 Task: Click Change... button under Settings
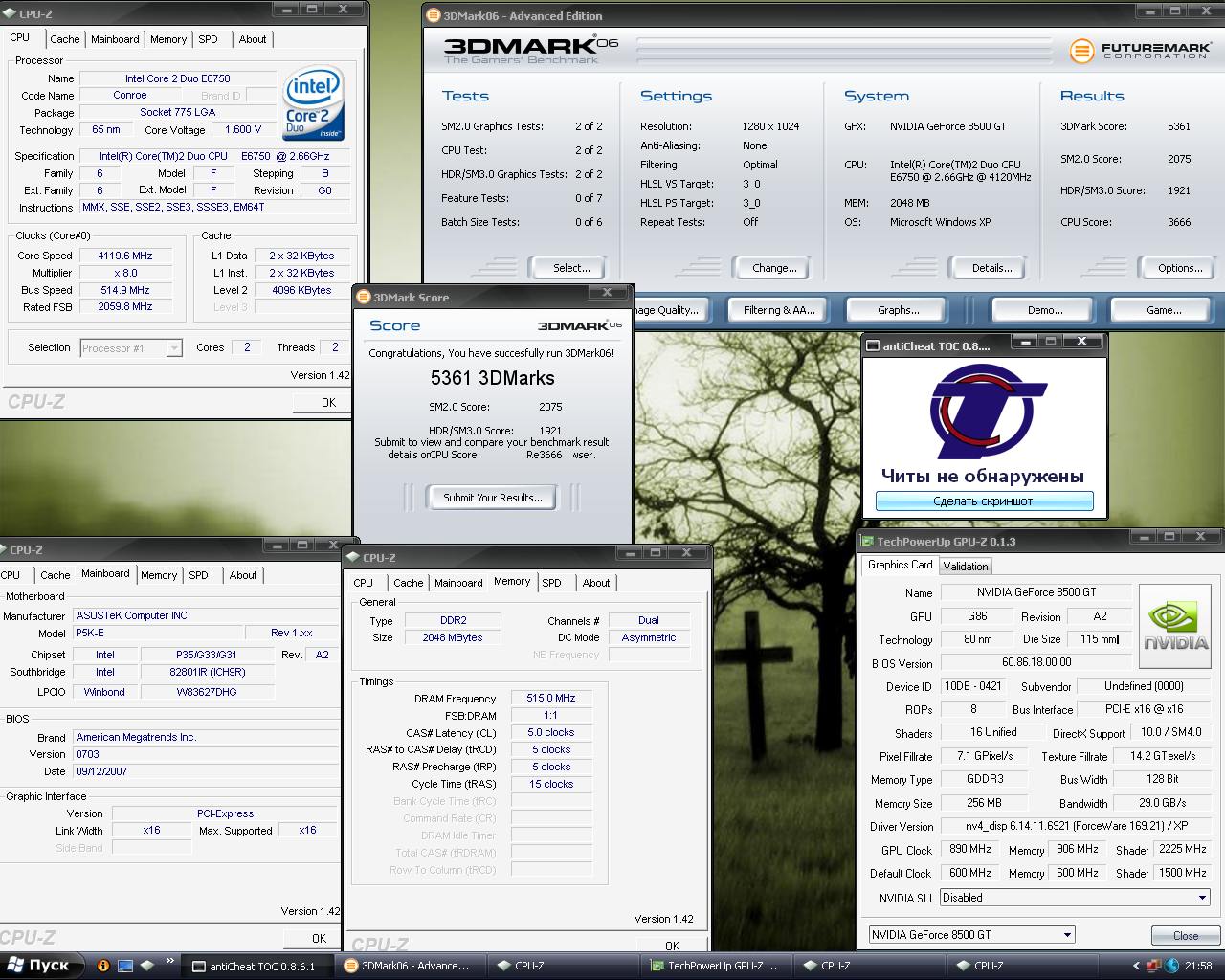774,268
